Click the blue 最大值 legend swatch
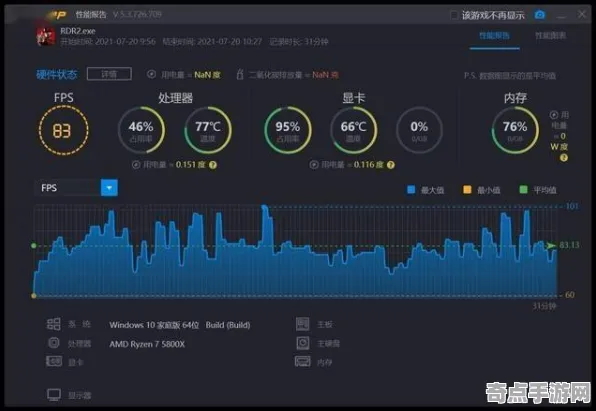 (411, 189)
